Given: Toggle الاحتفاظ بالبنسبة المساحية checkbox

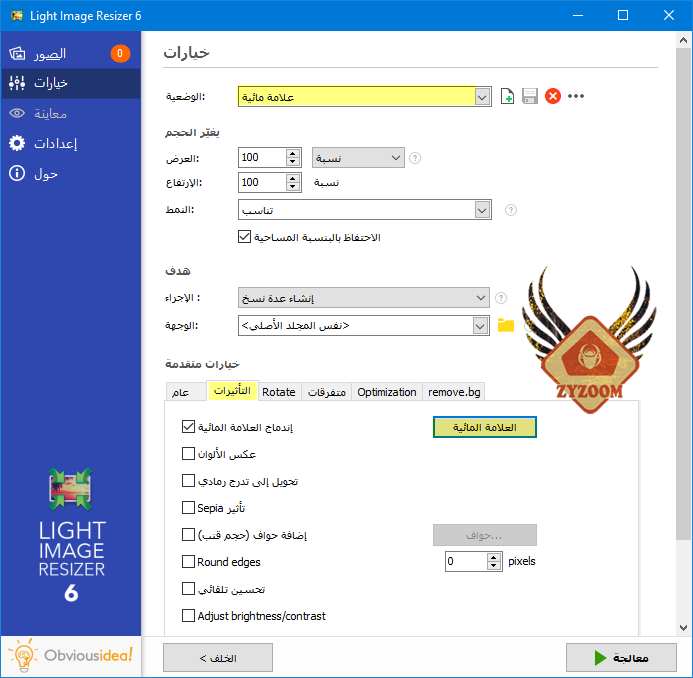Looking at the screenshot, I should pos(244,237).
